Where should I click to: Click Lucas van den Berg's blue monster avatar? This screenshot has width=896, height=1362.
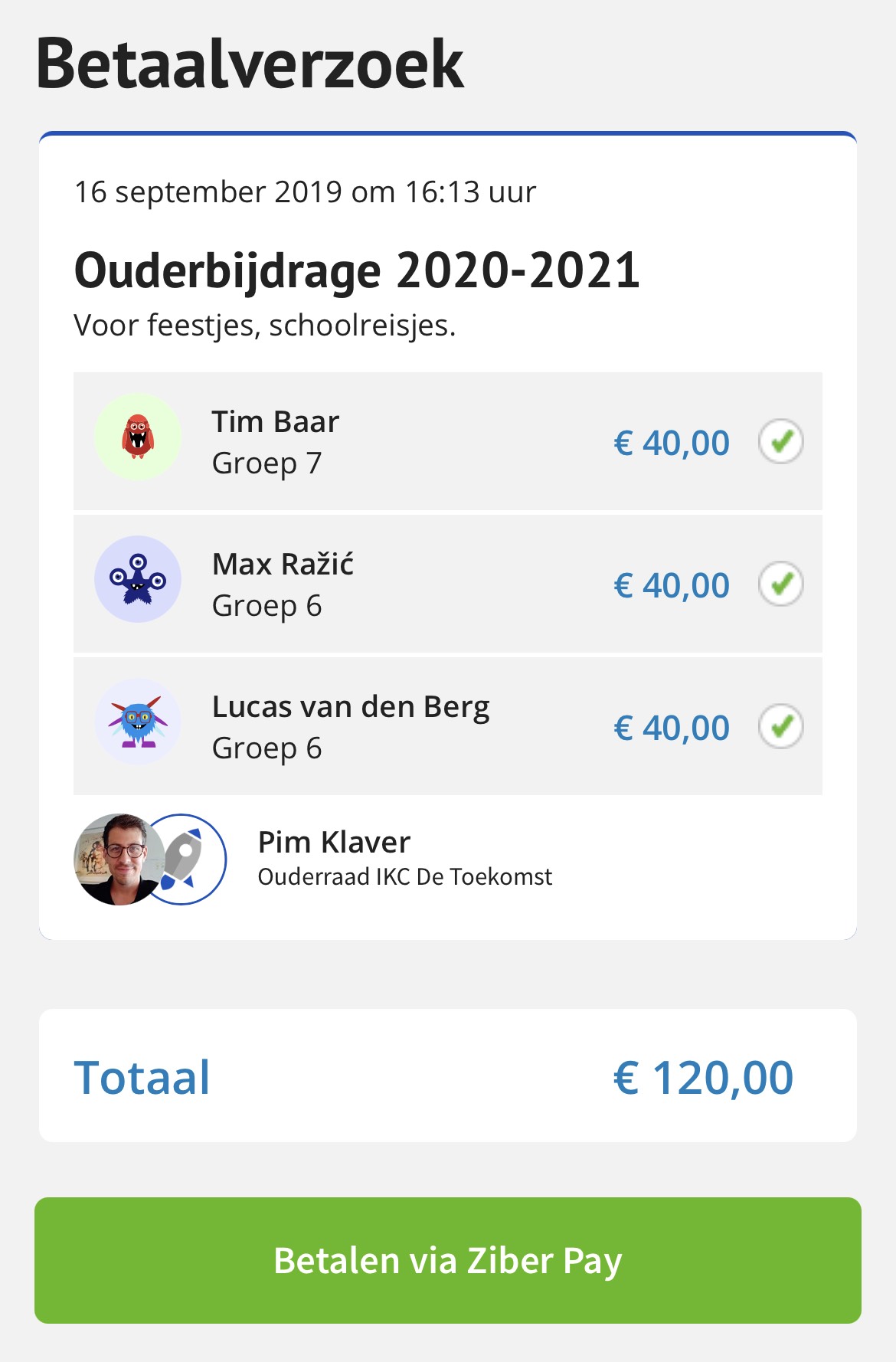138,722
